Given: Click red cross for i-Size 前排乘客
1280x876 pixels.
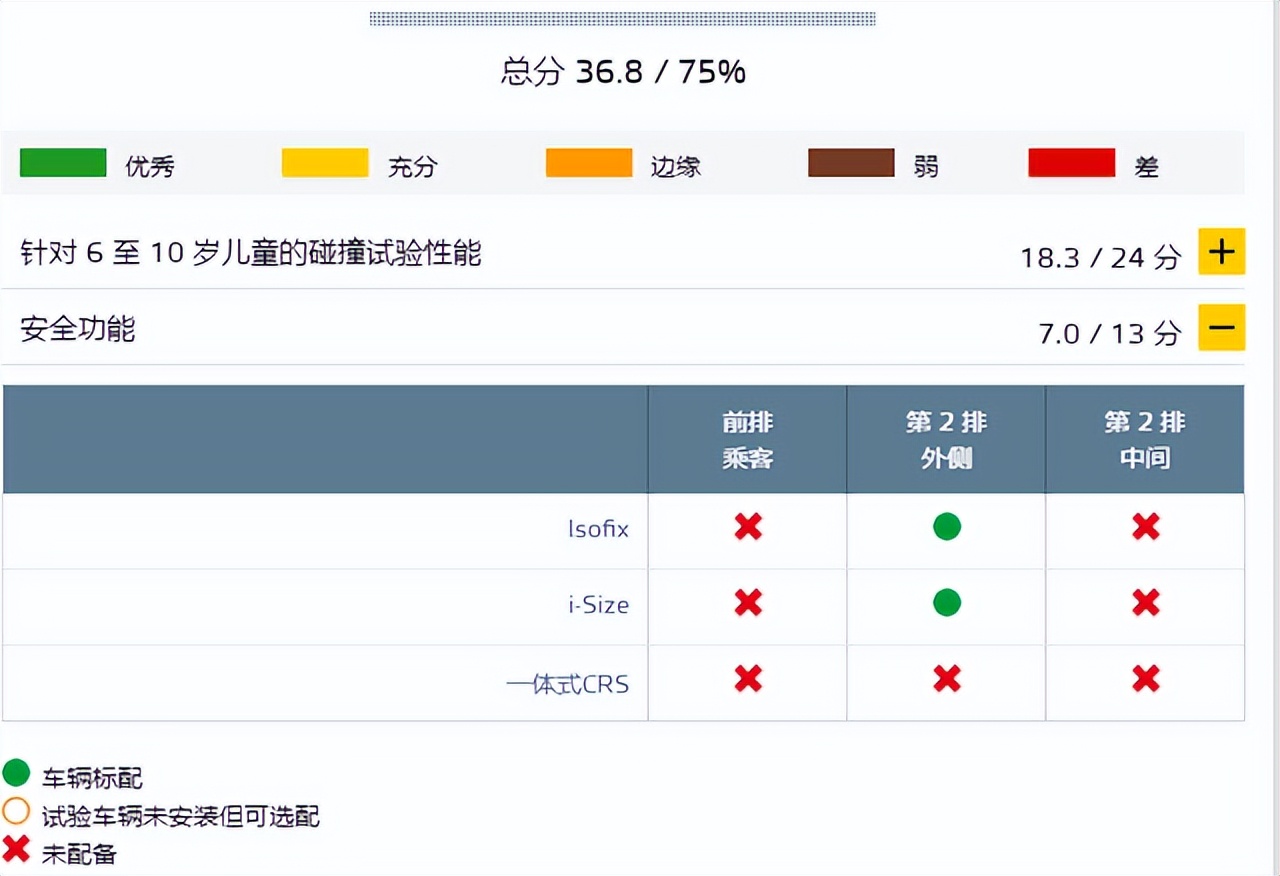Looking at the screenshot, I should point(748,603).
